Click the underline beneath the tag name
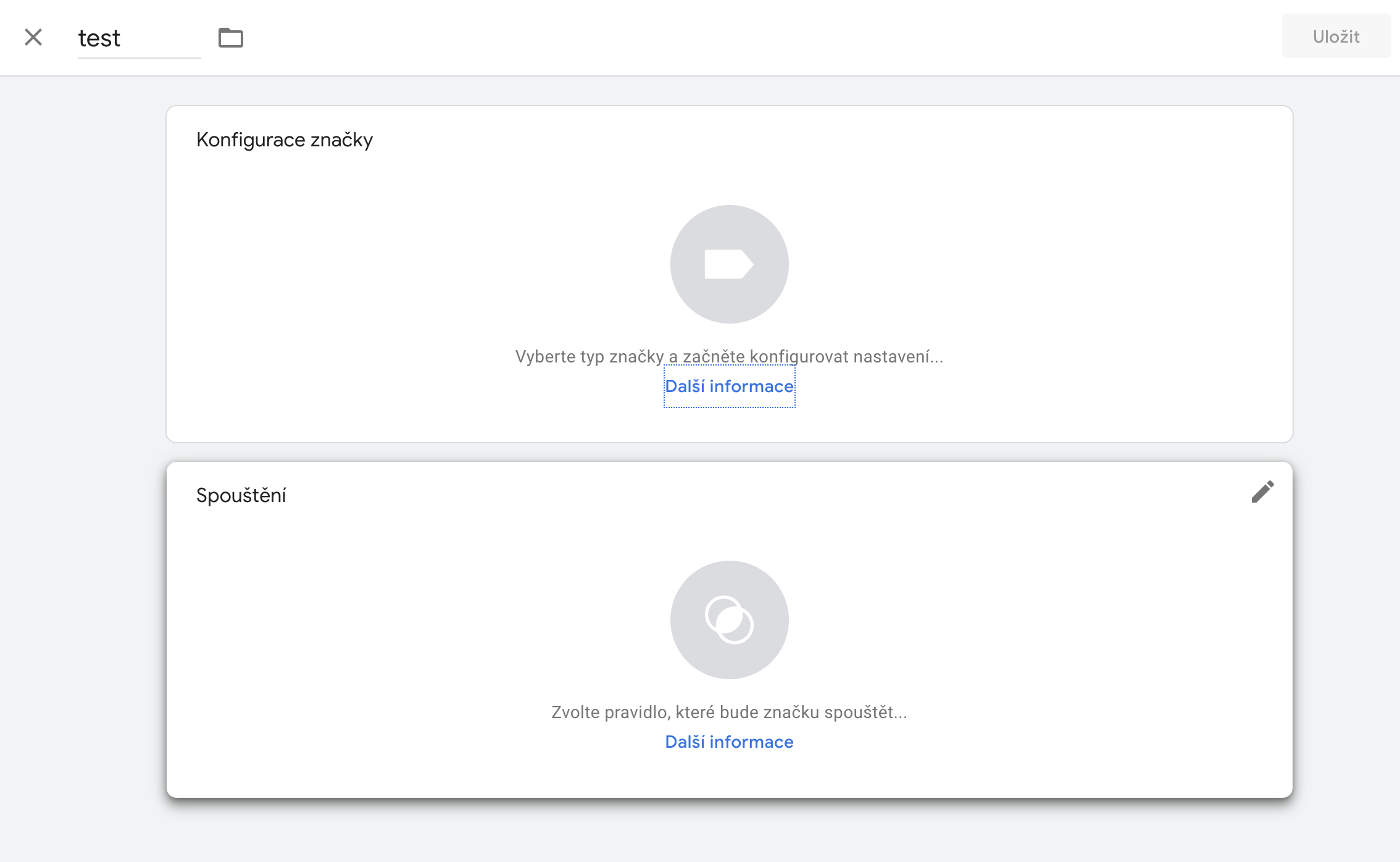1400x862 pixels. pyautogui.click(x=139, y=58)
